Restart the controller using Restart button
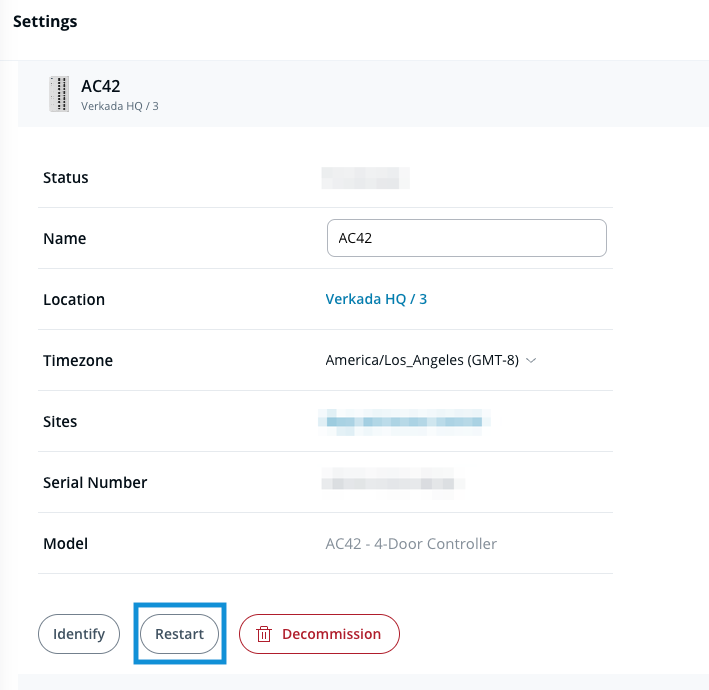The width and height of the screenshot is (709, 690). point(180,634)
